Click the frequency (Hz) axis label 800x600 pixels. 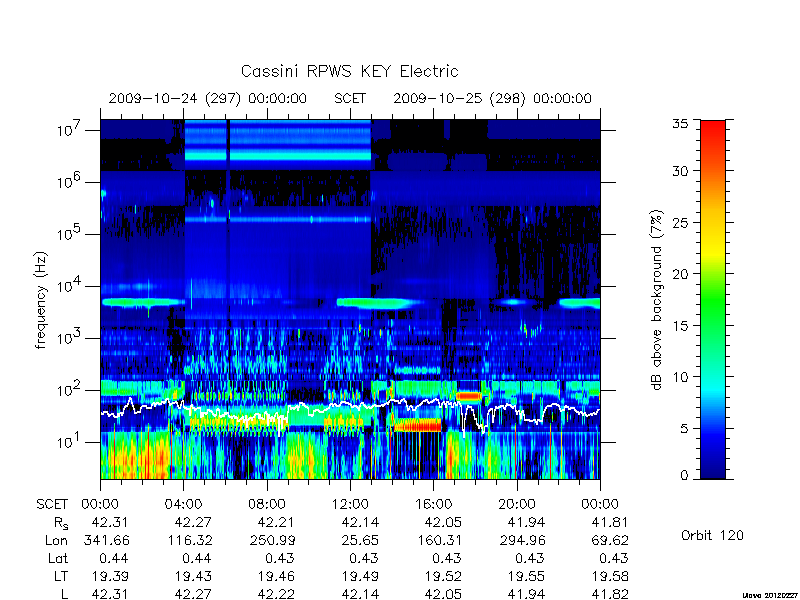[41, 300]
